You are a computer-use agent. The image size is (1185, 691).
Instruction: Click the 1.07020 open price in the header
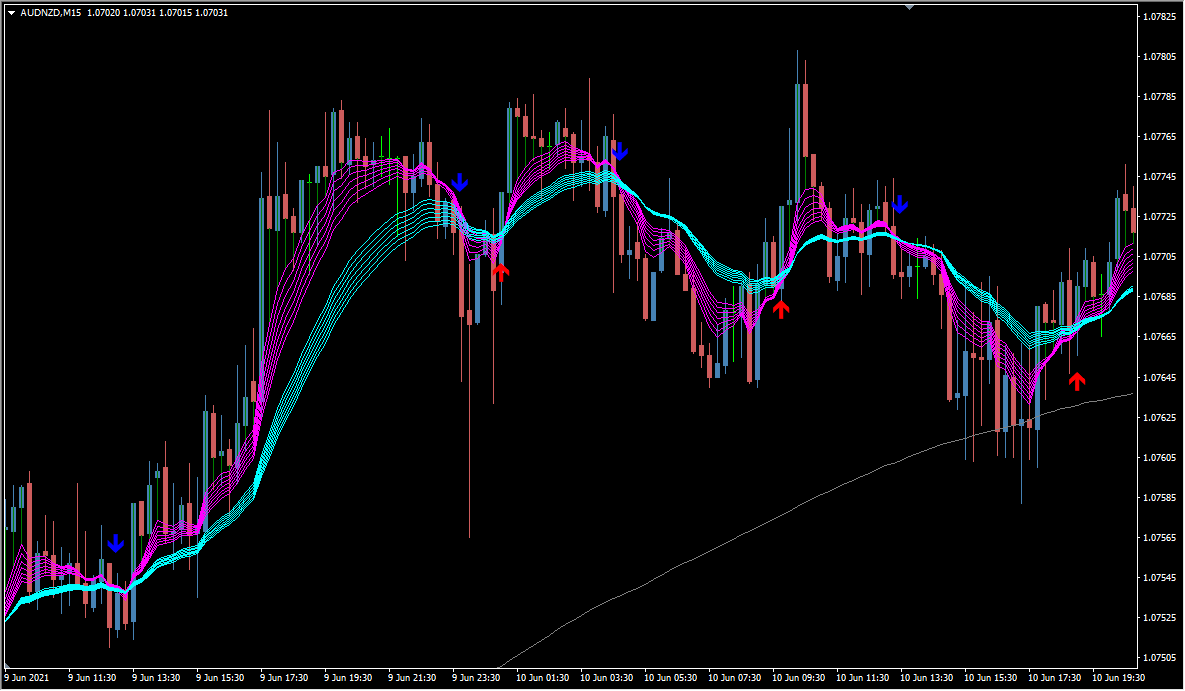[x=103, y=13]
